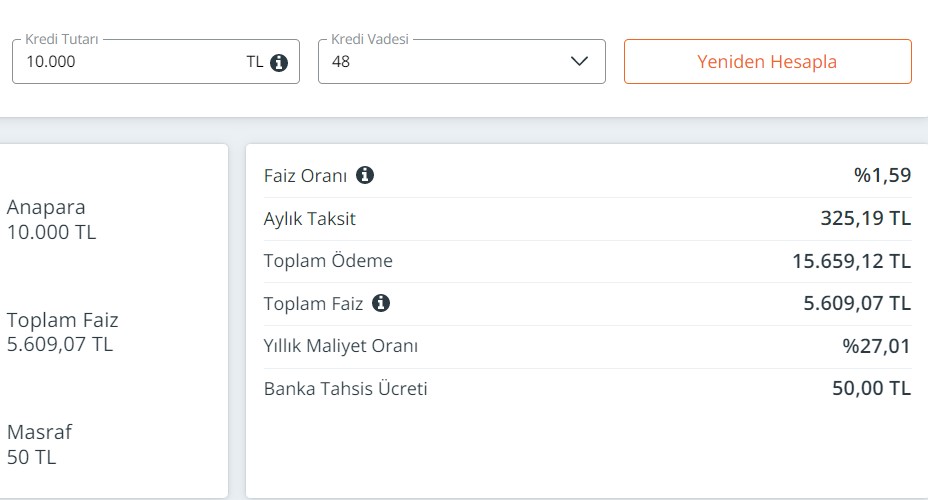
Task: Click the 50,00 TL bank fee value
Action: point(872,388)
